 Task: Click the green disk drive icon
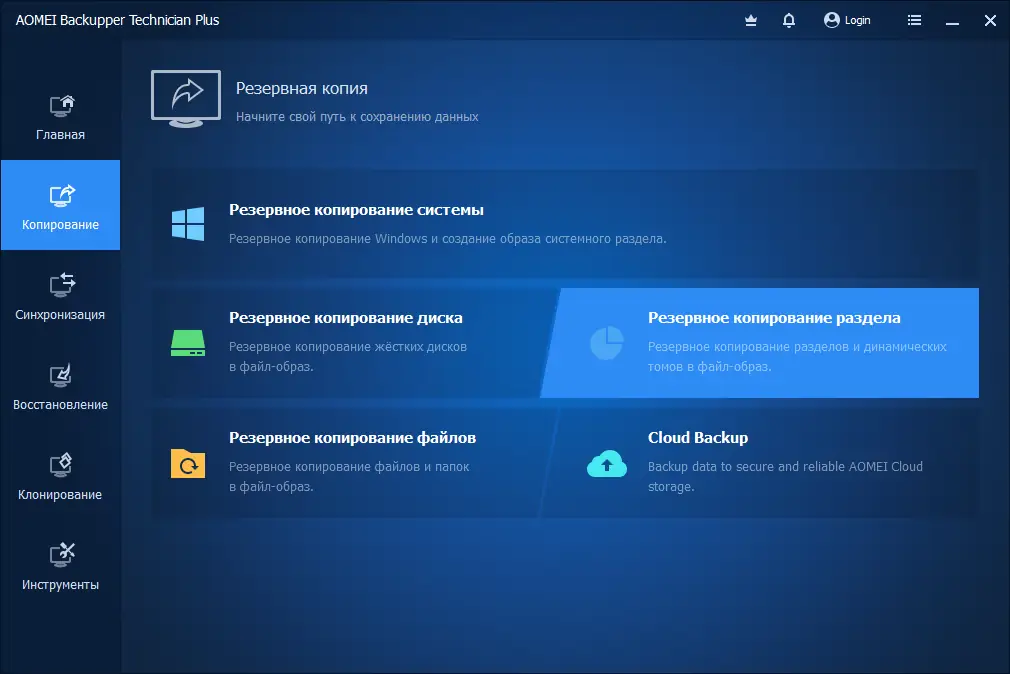point(188,343)
